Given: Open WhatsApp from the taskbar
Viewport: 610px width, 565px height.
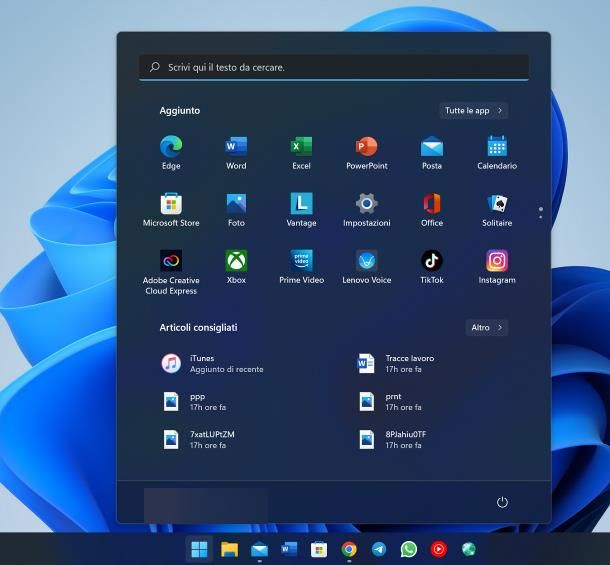Looking at the screenshot, I should tap(408, 549).
